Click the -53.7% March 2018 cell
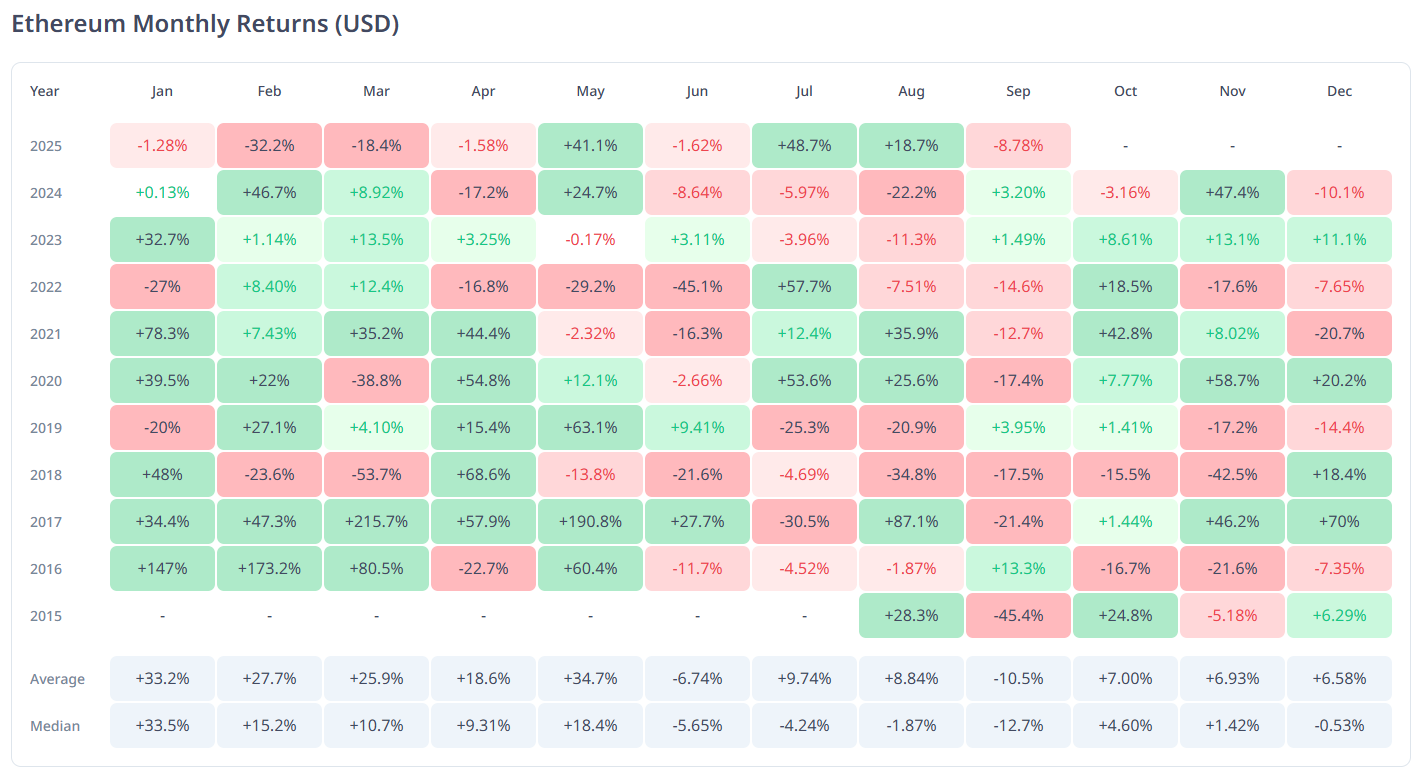1422x780 pixels. (x=376, y=475)
